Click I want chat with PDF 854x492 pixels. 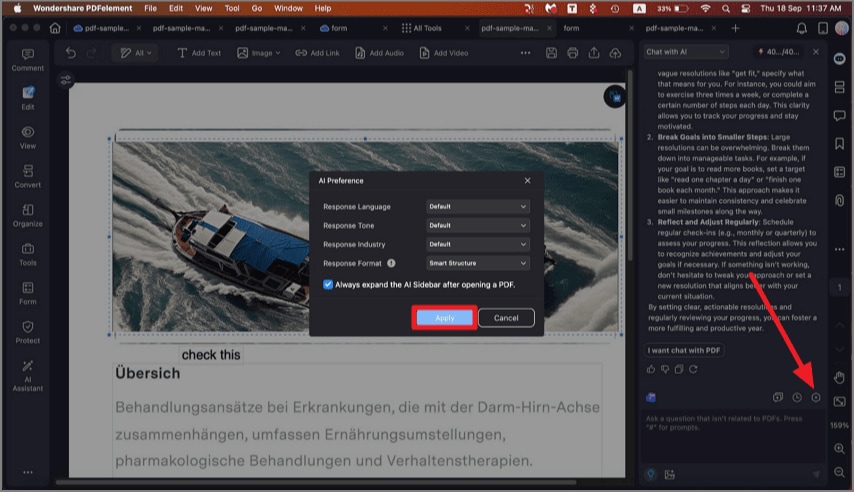[x=684, y=350]
